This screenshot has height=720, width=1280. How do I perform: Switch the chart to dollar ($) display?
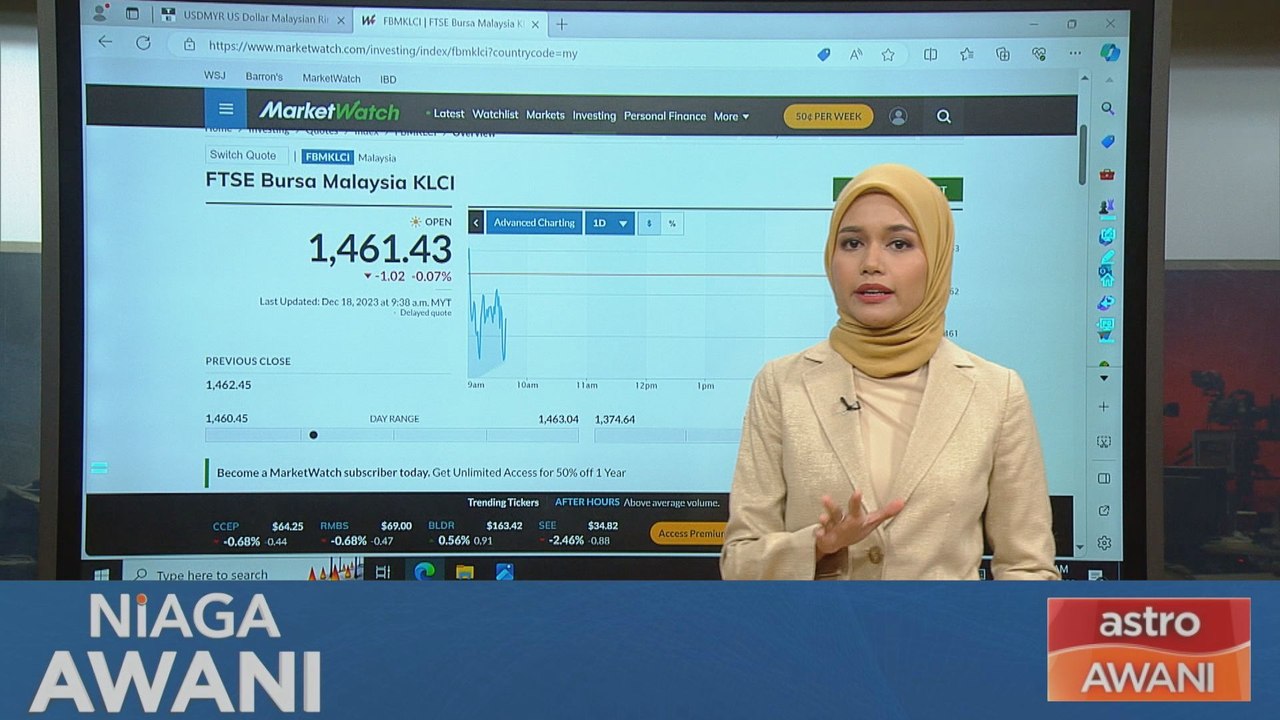(x=649, y=223)
